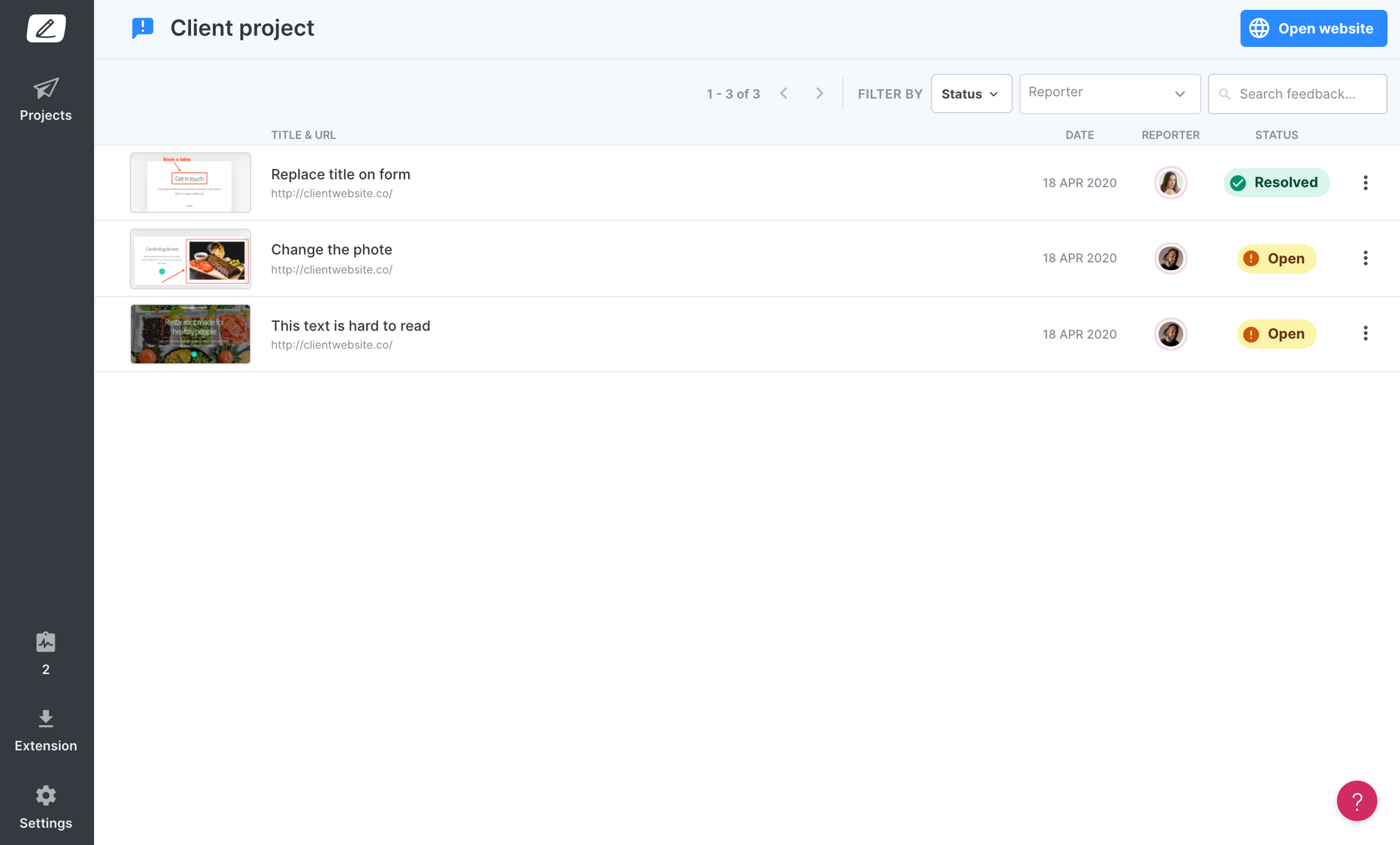Open the Settings gear icon
The width and height of the screenshot is (1400, 845).
coord(46,796)
